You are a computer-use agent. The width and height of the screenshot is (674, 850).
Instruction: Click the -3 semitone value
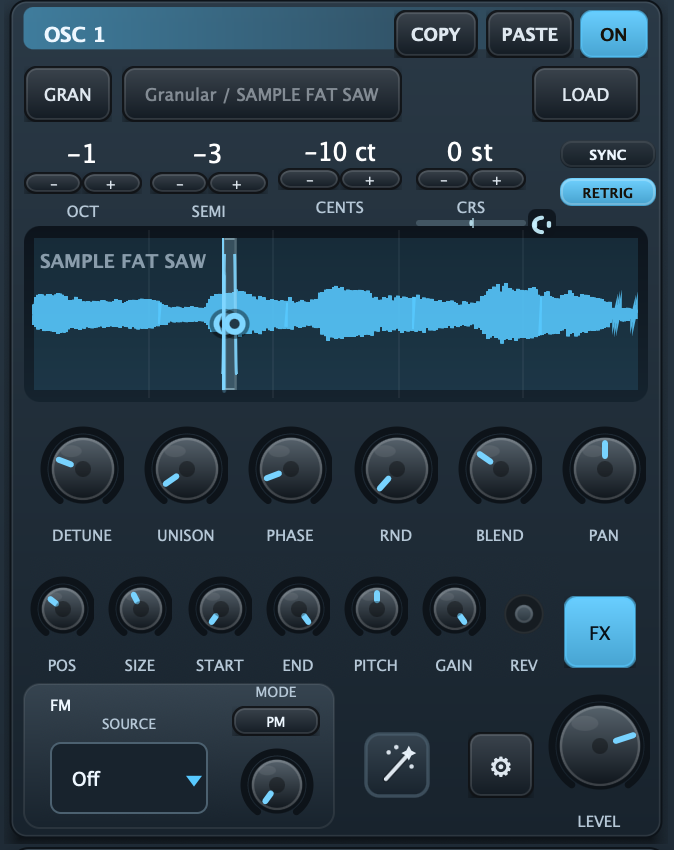point(208,154)
